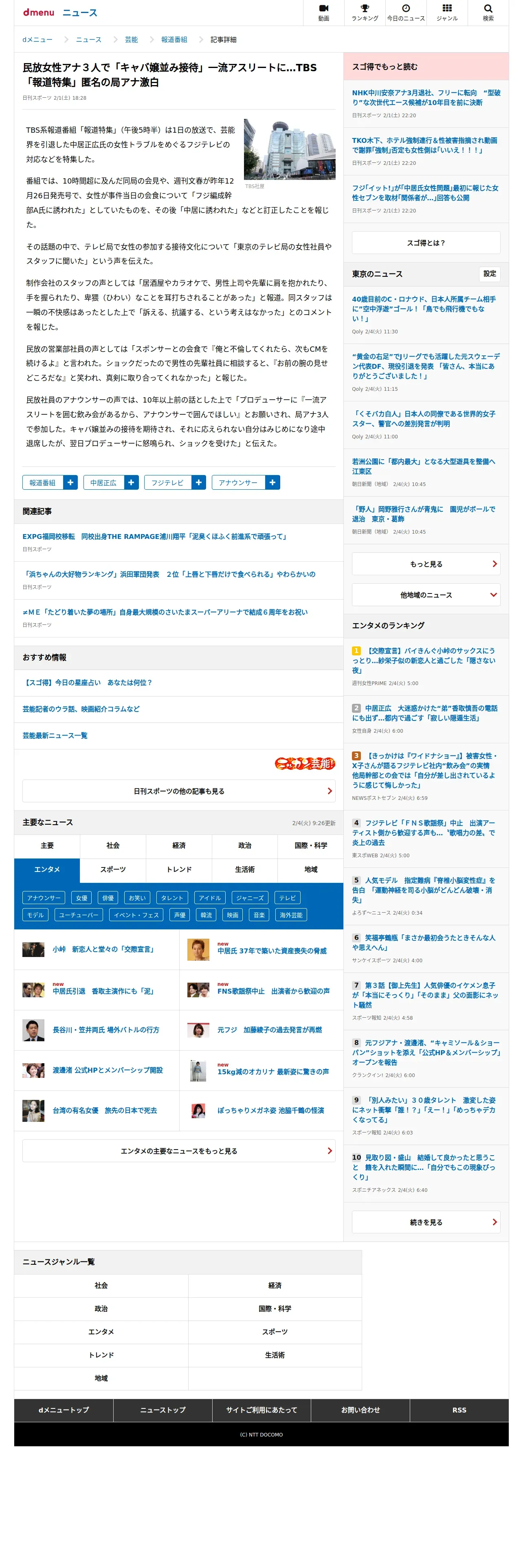
Task: Go to 芸能 breadcrumb
Action: point(131,39)
